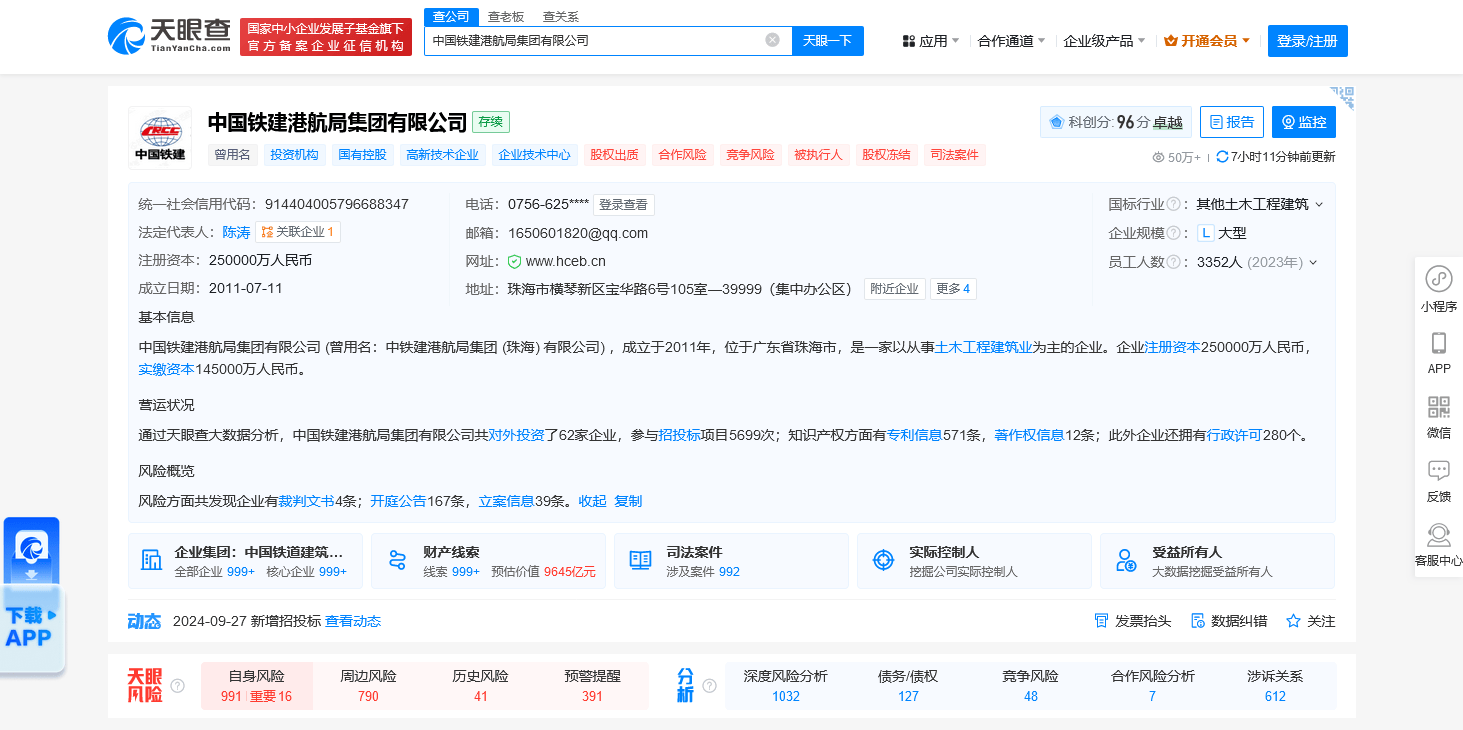Click the 被执行人 risk tag
The width and height of the screenshot is (1463, 730).
818,155
